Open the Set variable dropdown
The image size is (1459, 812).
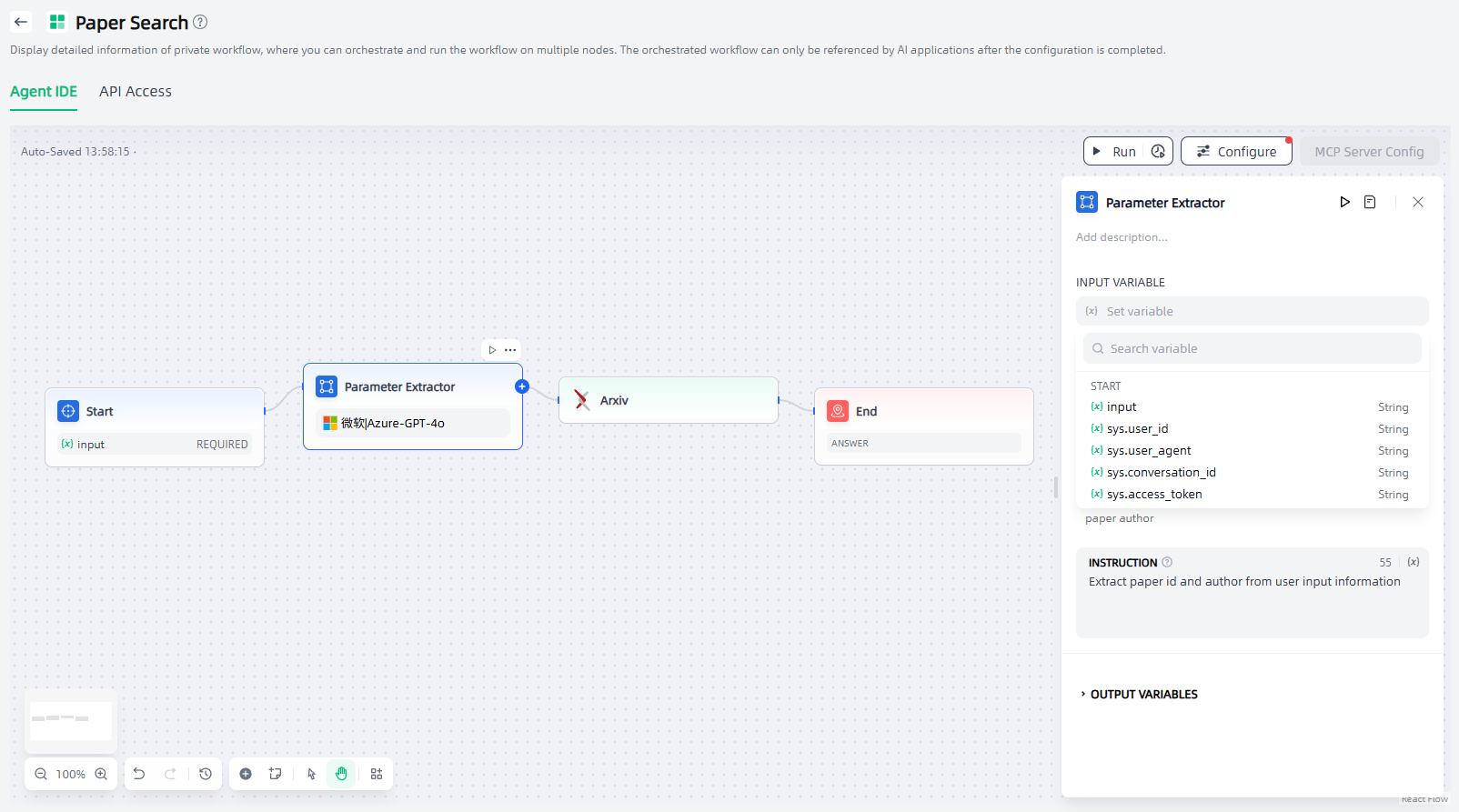pyautogui.click(x=1252, y=311)
